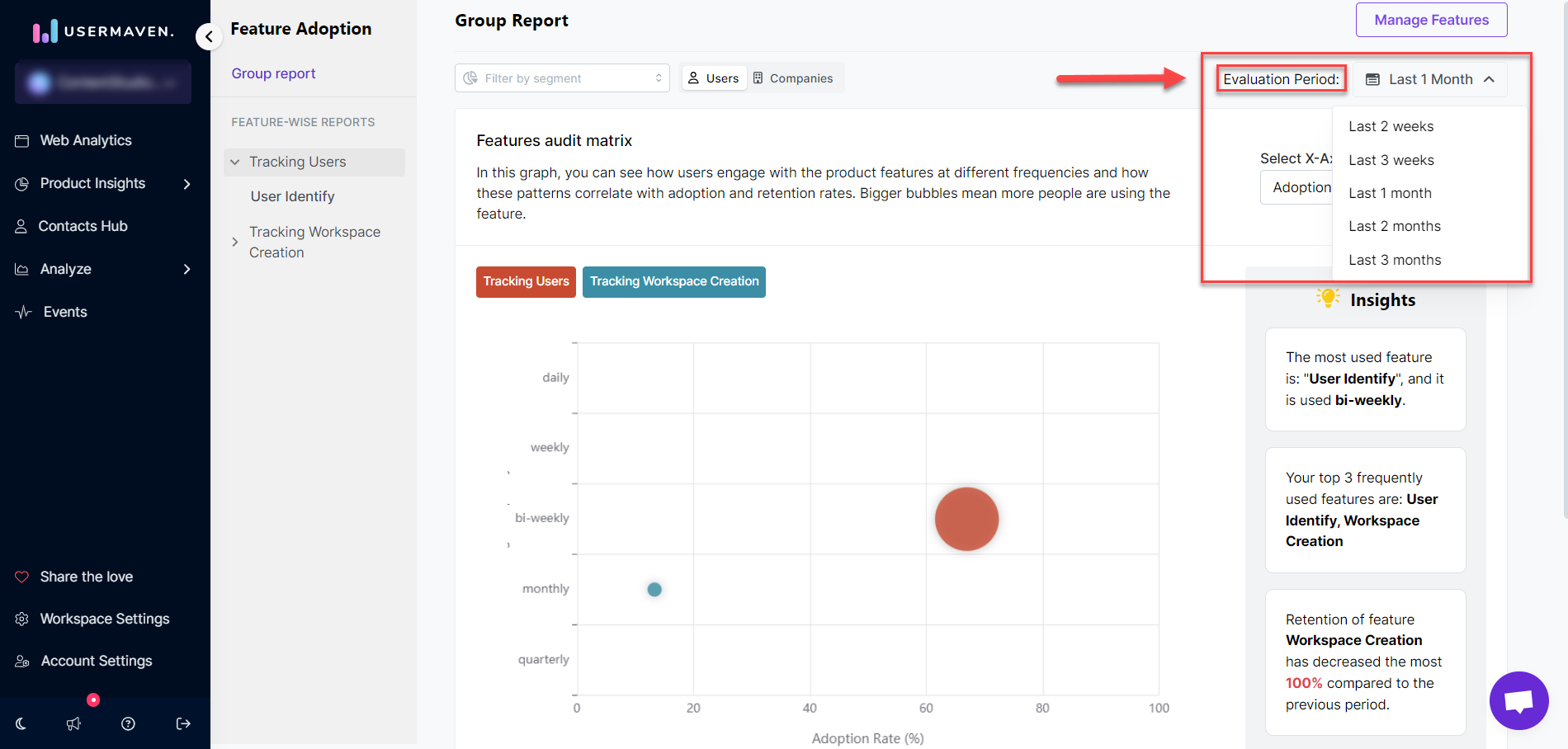Open the help question mark icon
The width and height of the screenshot is (1568, 749).
click(128, 723)
